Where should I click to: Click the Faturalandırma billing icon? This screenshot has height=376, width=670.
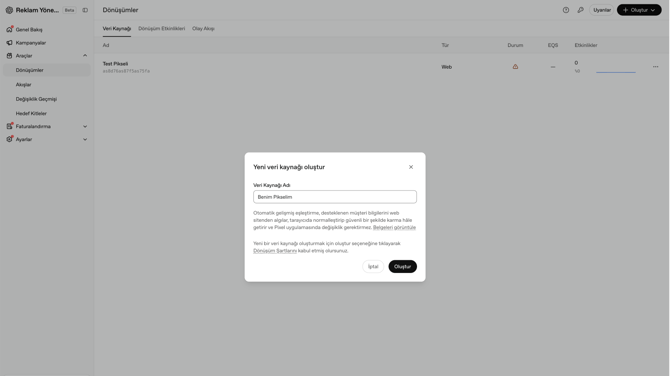click(9, 126)
